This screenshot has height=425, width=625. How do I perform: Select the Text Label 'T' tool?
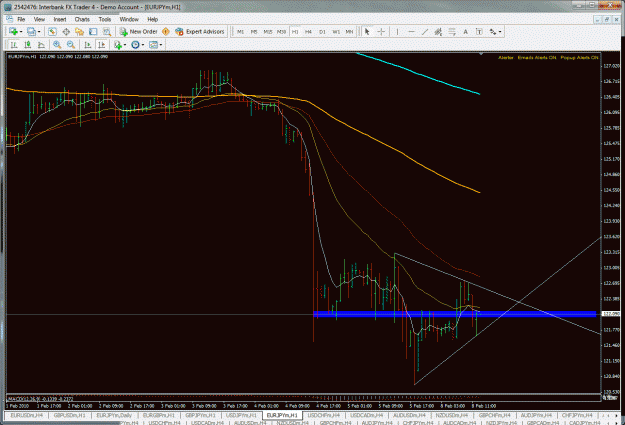[479, 31]
